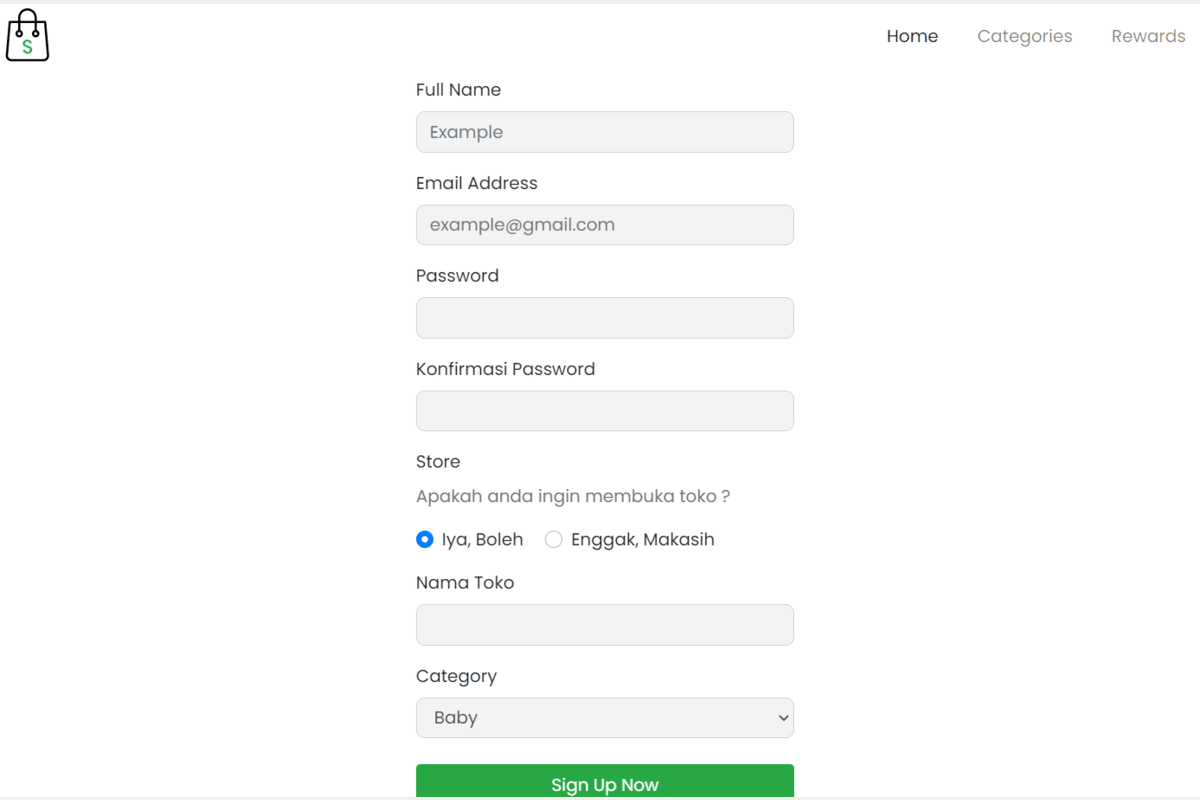Click the shopping bag logo icon
The image size is (1200, 800).
(x=27, y=36)
